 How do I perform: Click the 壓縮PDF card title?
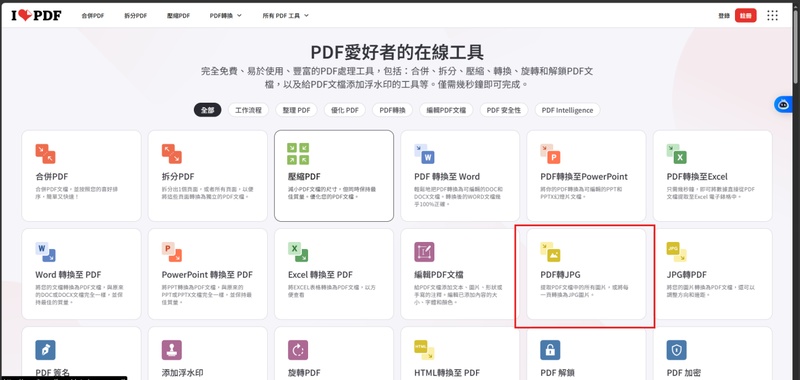(x=304, y=176)
